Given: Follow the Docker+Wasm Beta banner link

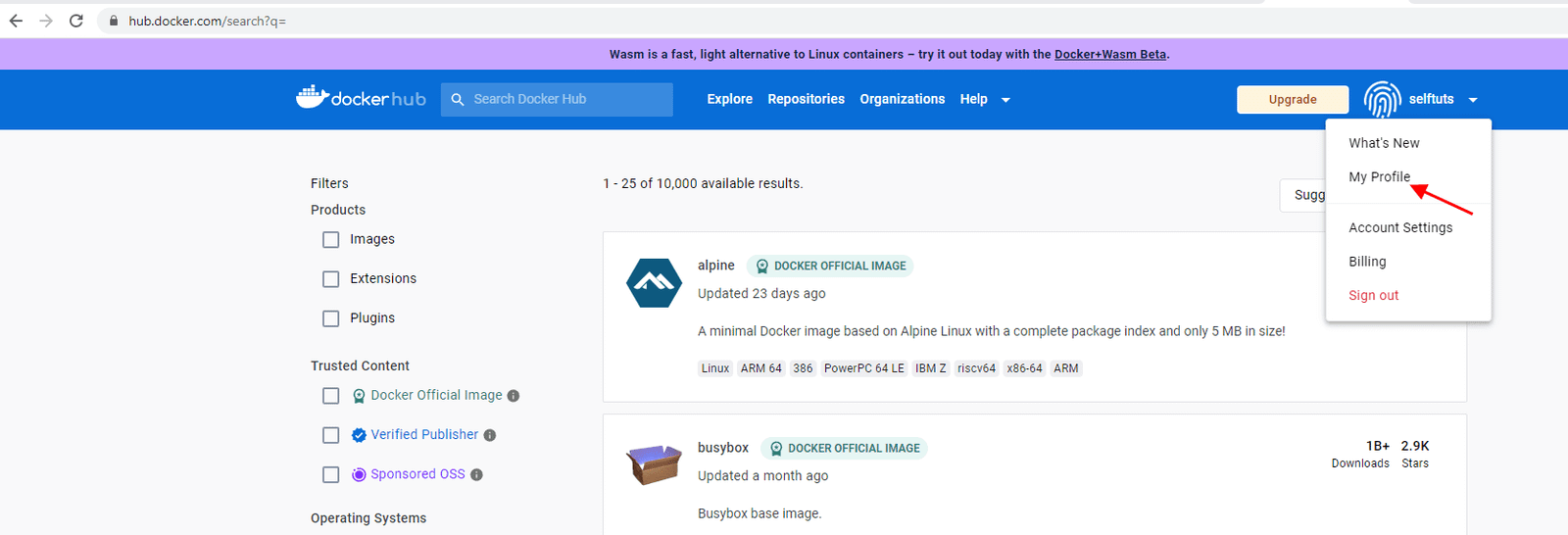Looking at the screenshot, I should click(x=1110, y=54).
